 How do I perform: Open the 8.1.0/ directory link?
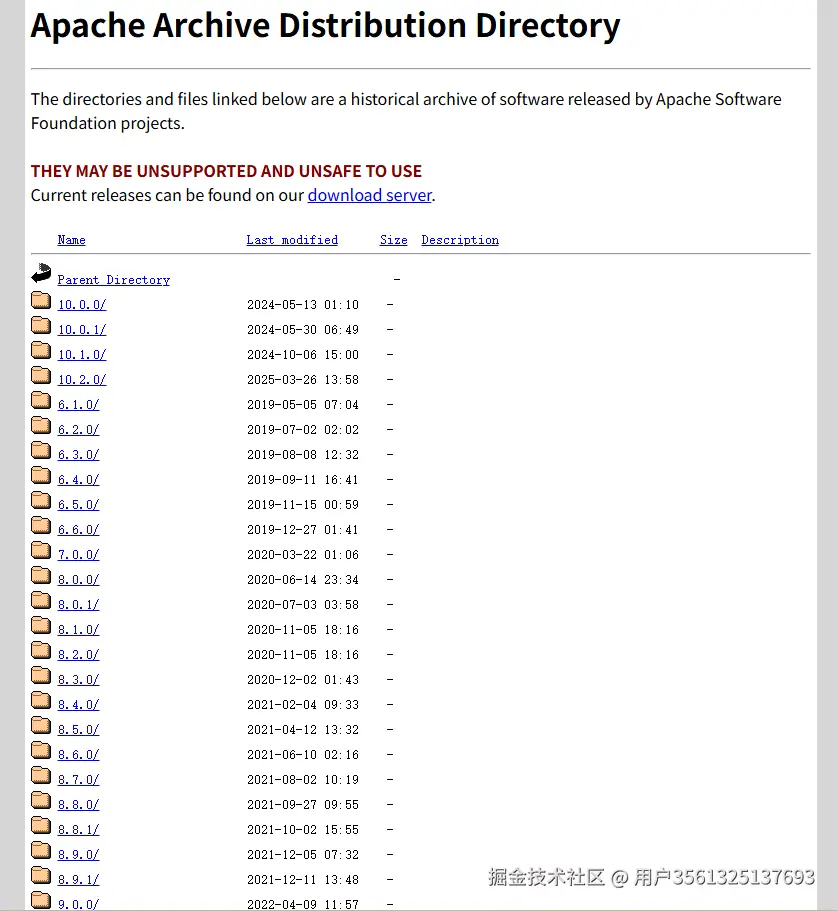(x=78, y=629)
